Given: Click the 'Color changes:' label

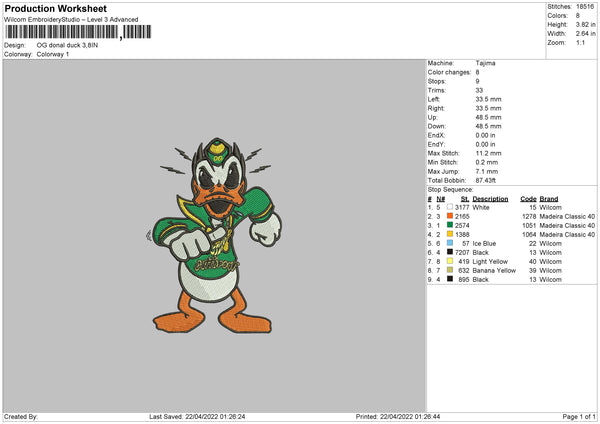Looking at the screenshot, I should pos(449,72).
